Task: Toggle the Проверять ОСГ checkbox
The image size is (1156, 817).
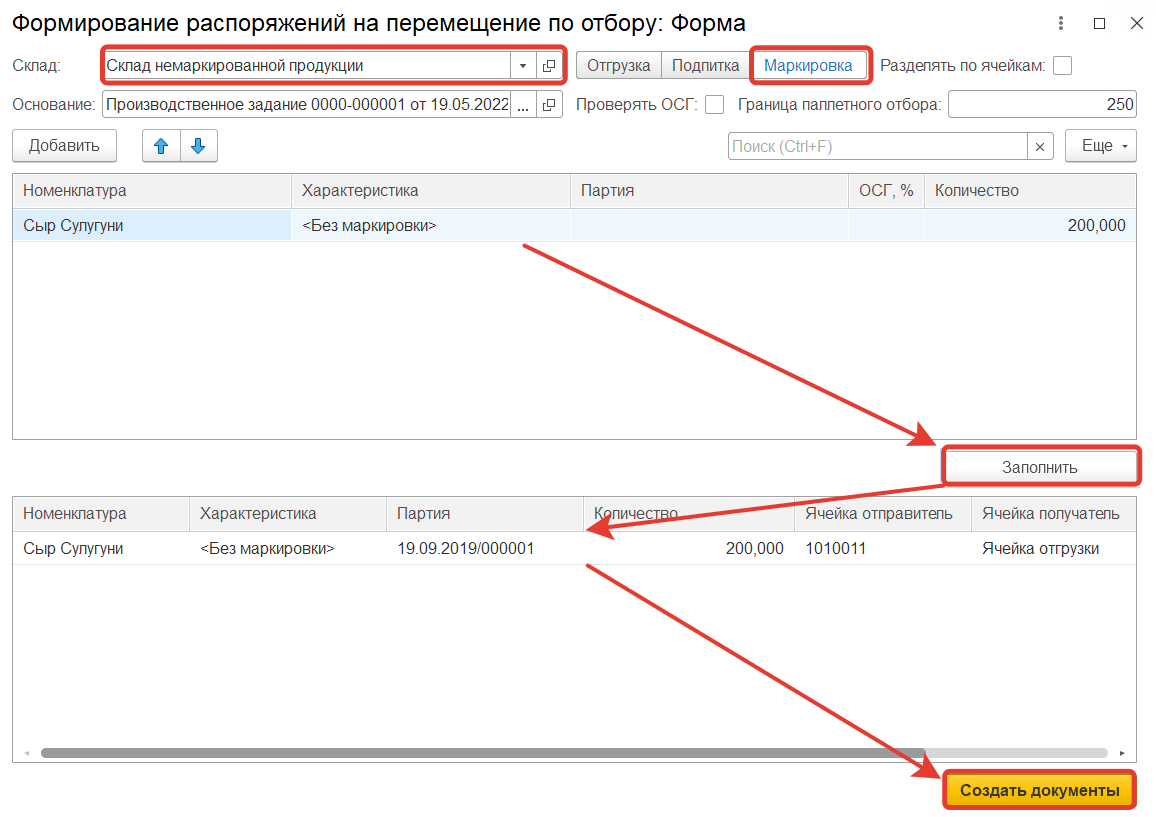Action: 714,104
